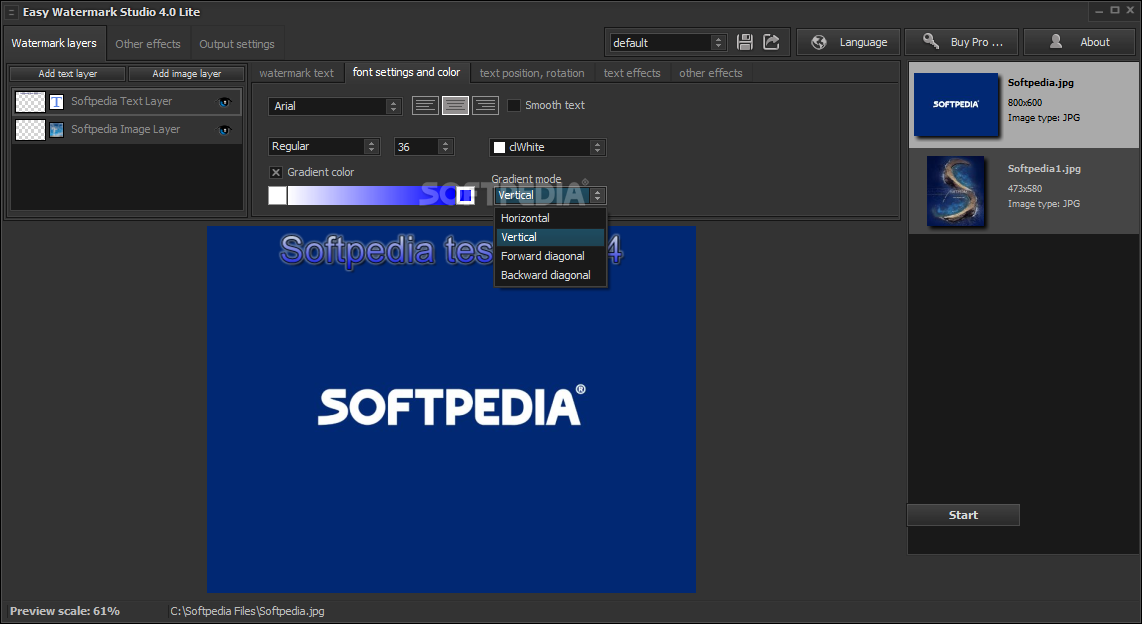Select left text alignment icon
This screenshot has width=1142, height=624.
tap(425, 106)
